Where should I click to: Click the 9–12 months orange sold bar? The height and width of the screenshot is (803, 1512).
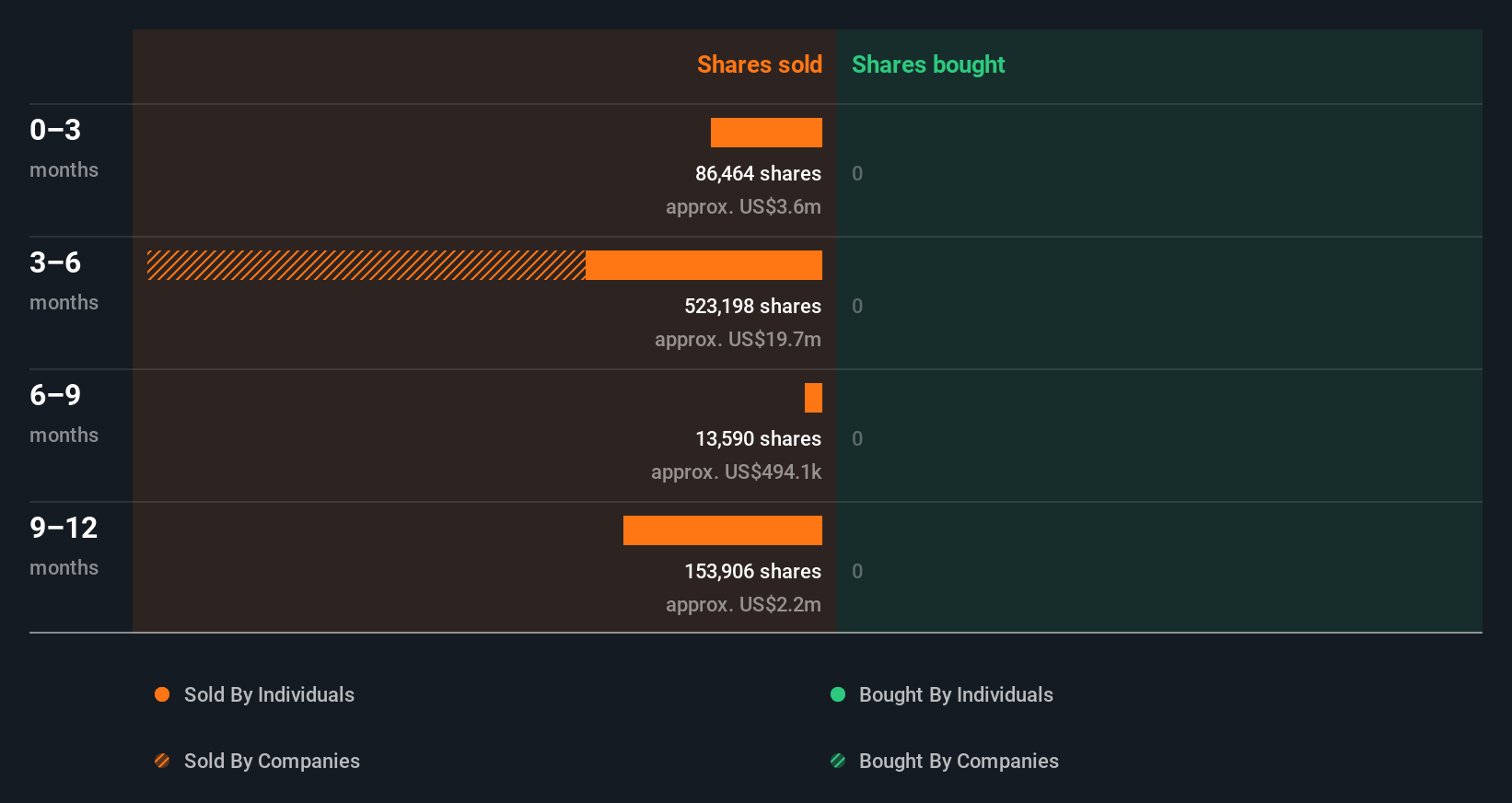(723, 530)
